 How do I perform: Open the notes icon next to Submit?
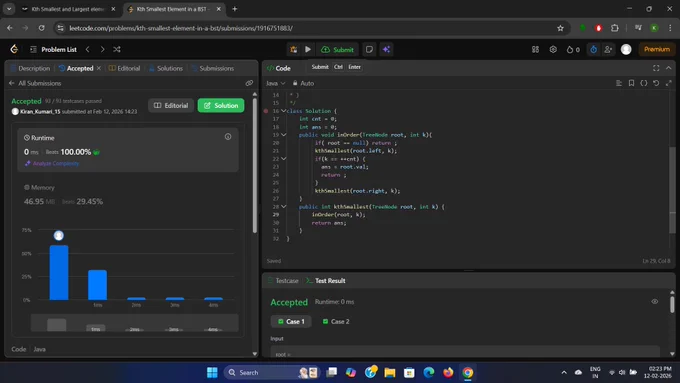point(369,49)
